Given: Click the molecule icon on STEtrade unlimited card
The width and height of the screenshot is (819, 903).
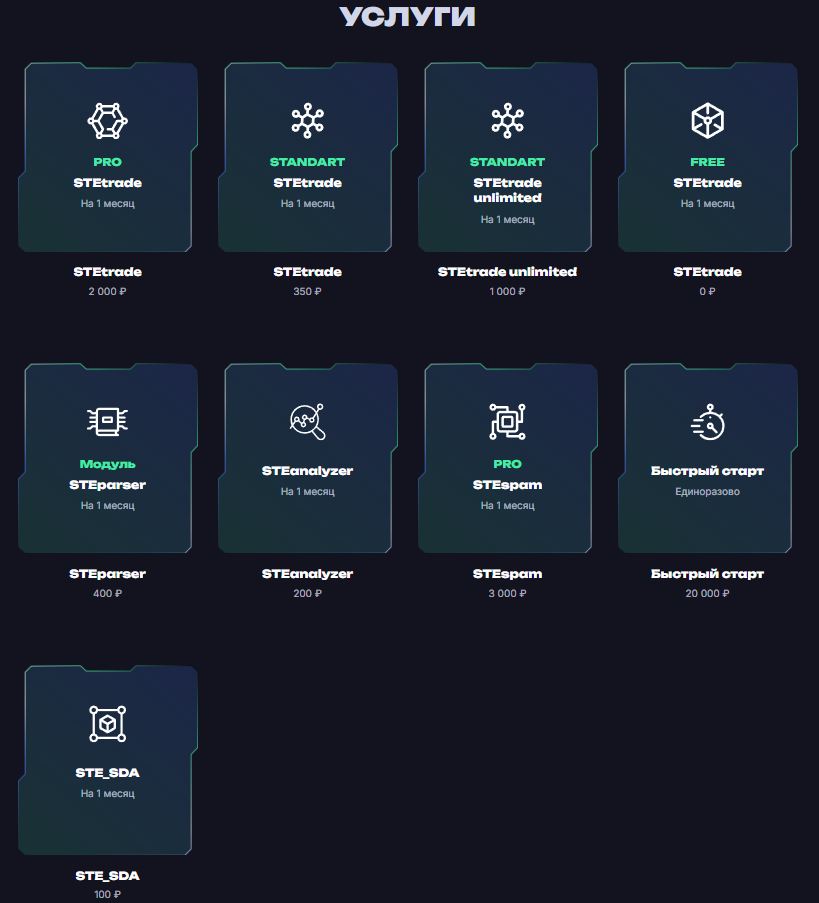Looking at the screenshot, I should coord(507,120).
